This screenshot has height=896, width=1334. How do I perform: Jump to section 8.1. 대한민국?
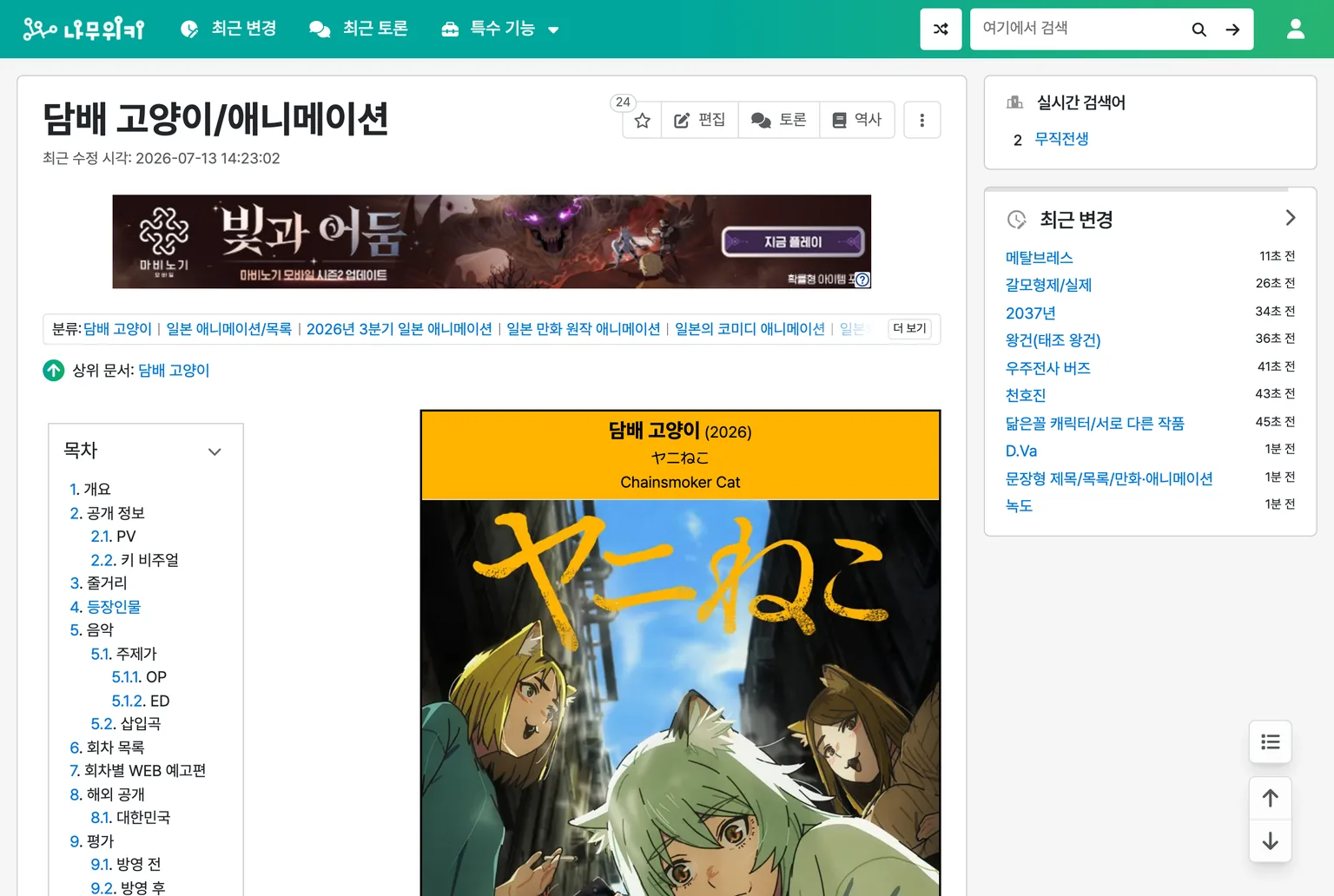point(130,818)
